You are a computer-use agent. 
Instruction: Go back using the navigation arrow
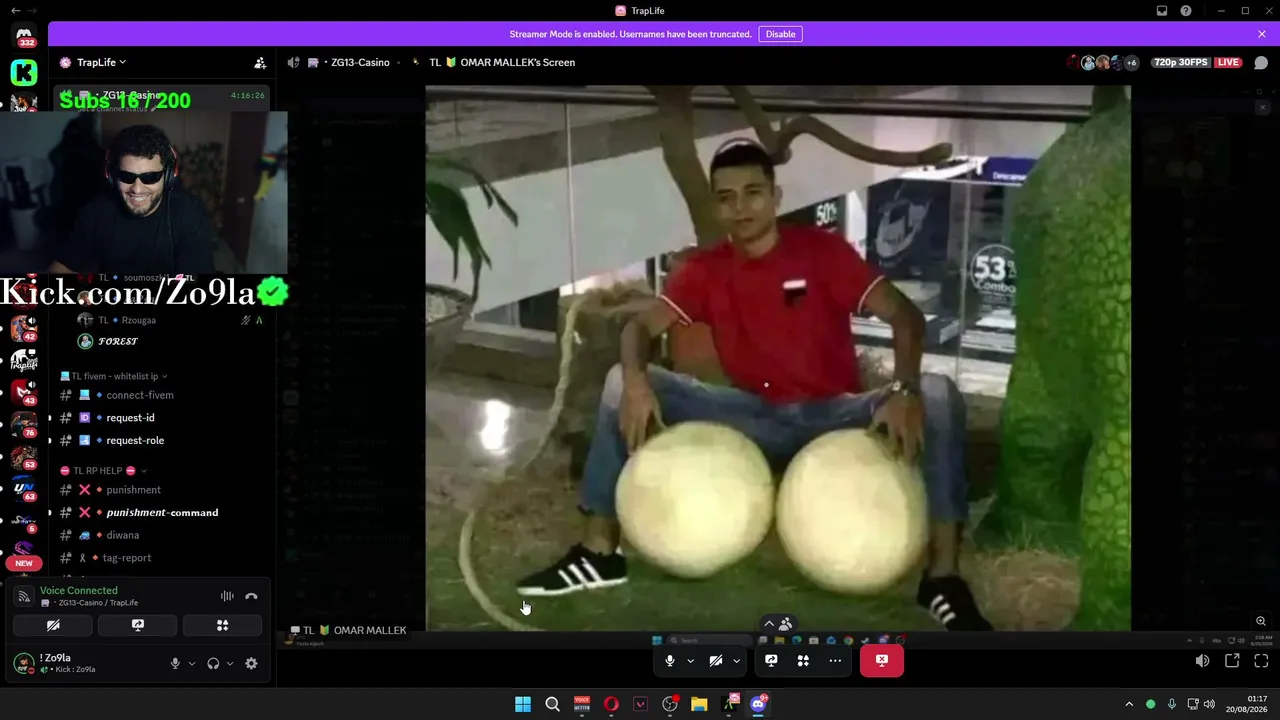(15, 10)
